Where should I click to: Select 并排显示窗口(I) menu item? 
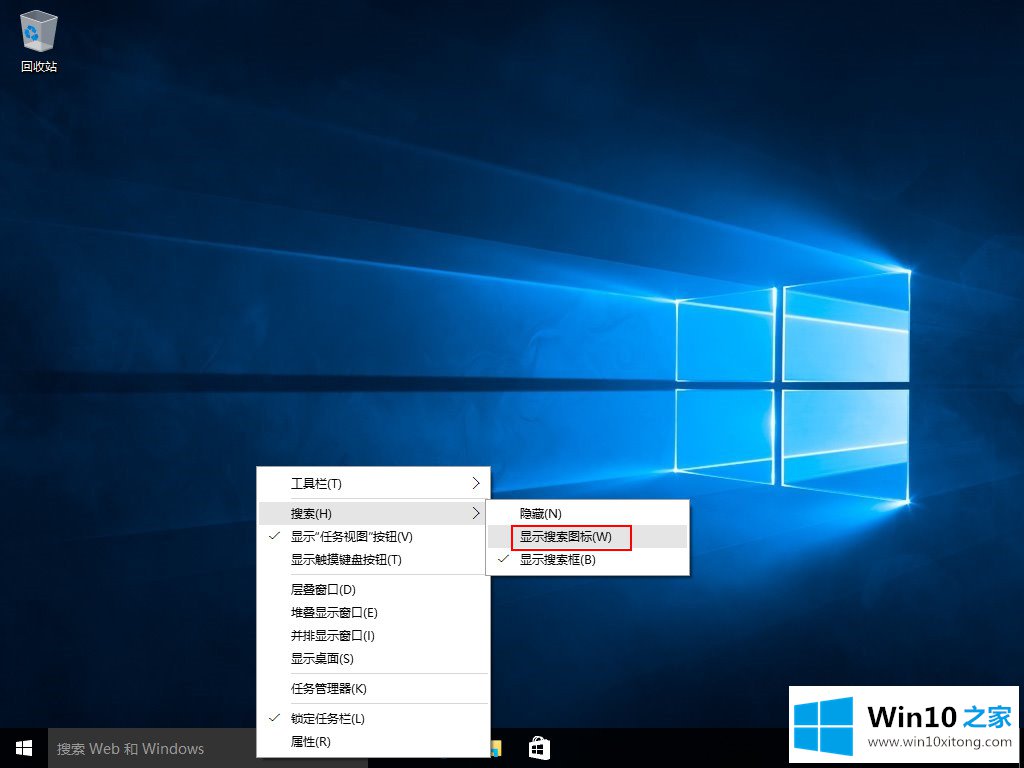pos(374,635)
